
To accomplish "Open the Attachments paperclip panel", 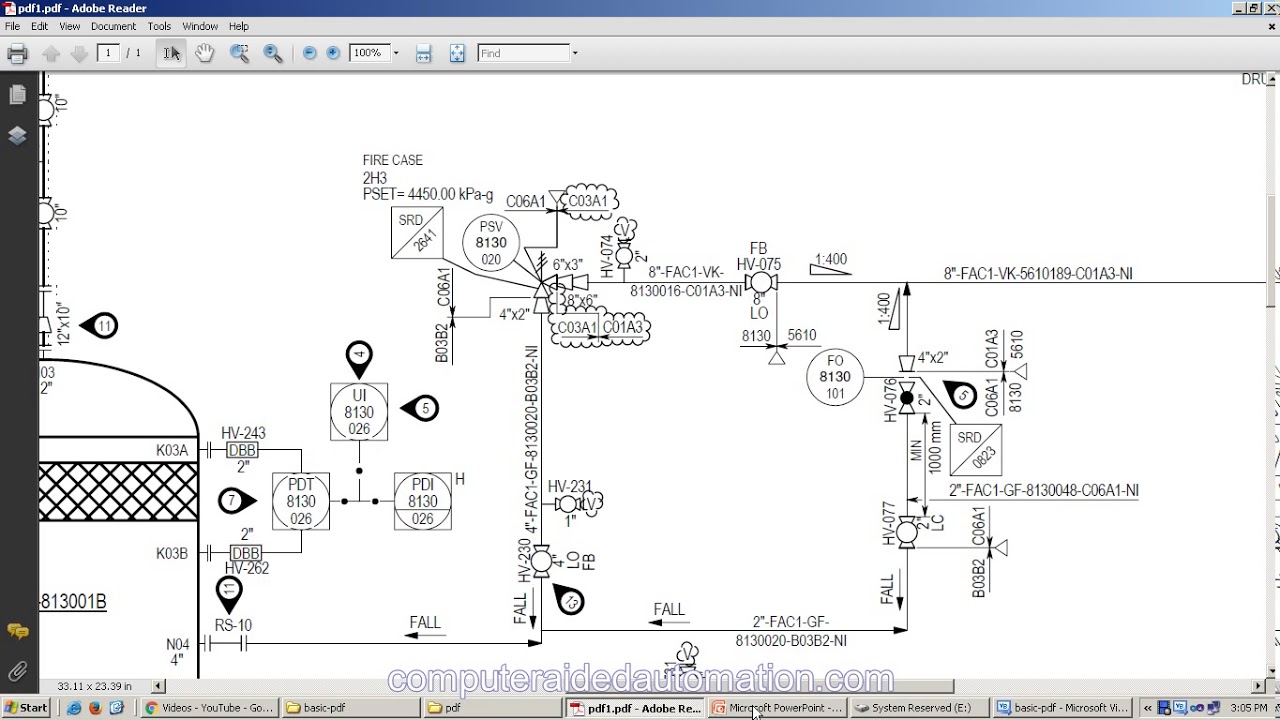I will pos(17,671).
